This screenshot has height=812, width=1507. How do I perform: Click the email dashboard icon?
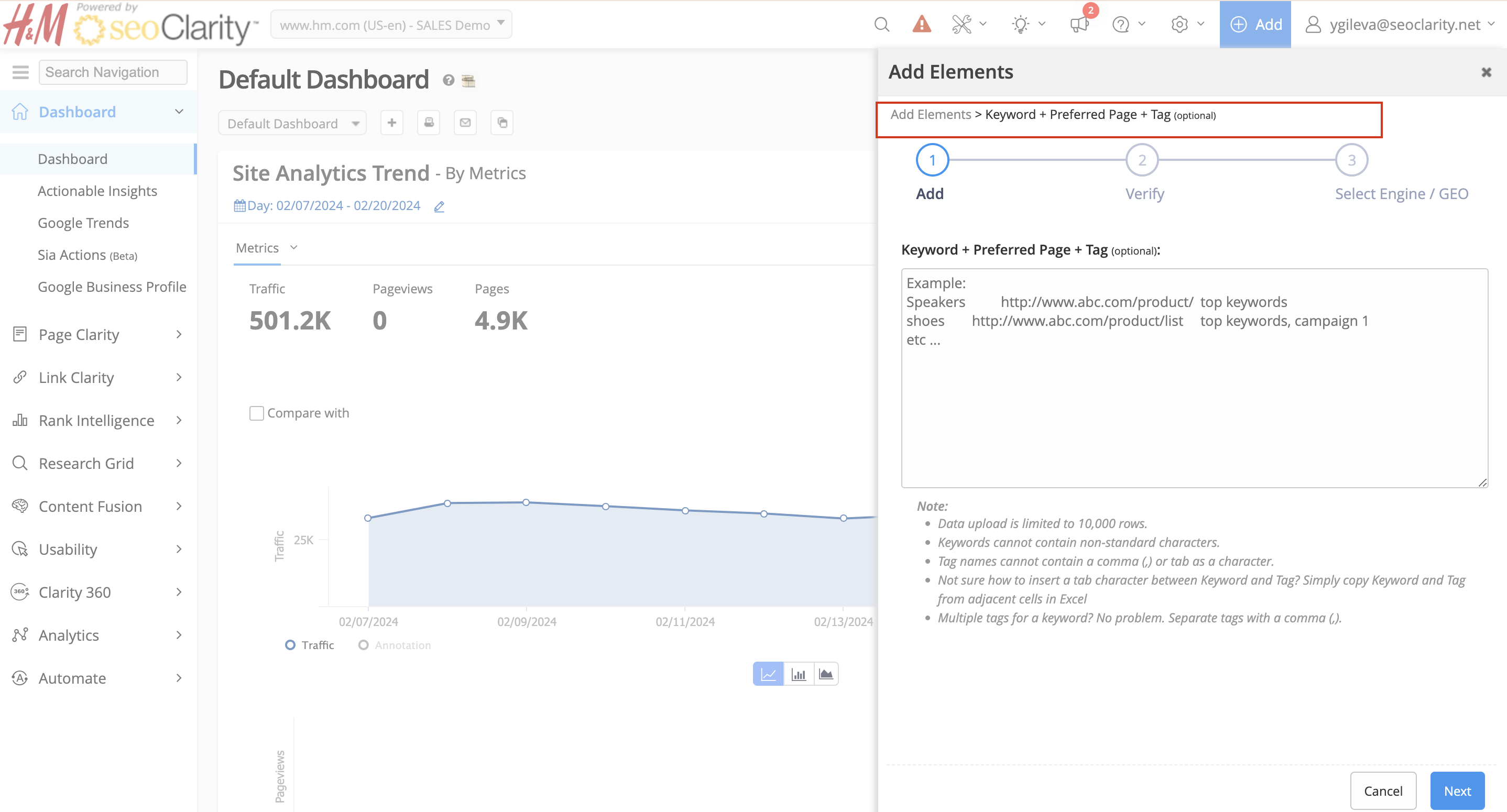465,123
